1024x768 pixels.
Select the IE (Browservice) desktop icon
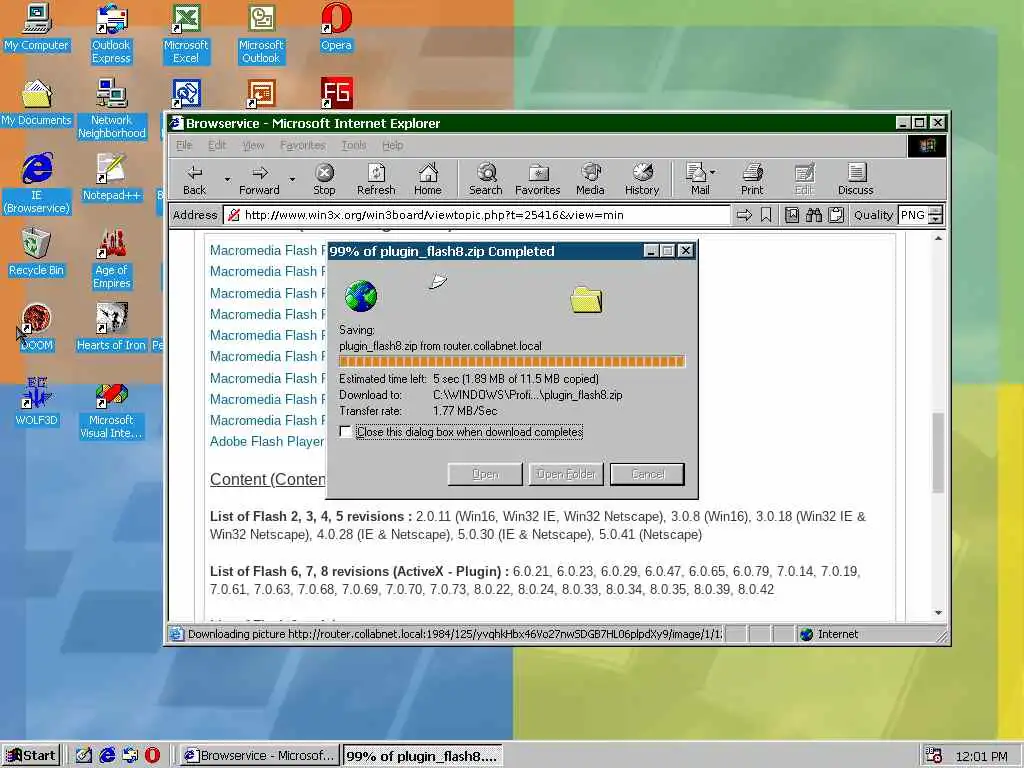(37, 184)
